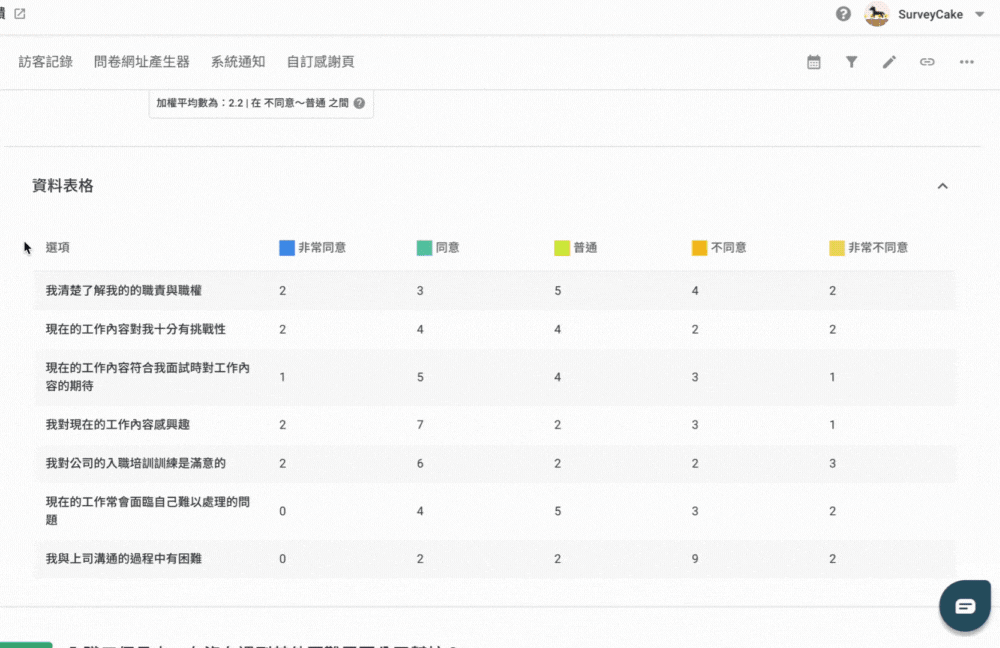This screenshot has width=1000, height=648.
Task: Open the three-dot more options menu
Action: click(x=966, y=62)
